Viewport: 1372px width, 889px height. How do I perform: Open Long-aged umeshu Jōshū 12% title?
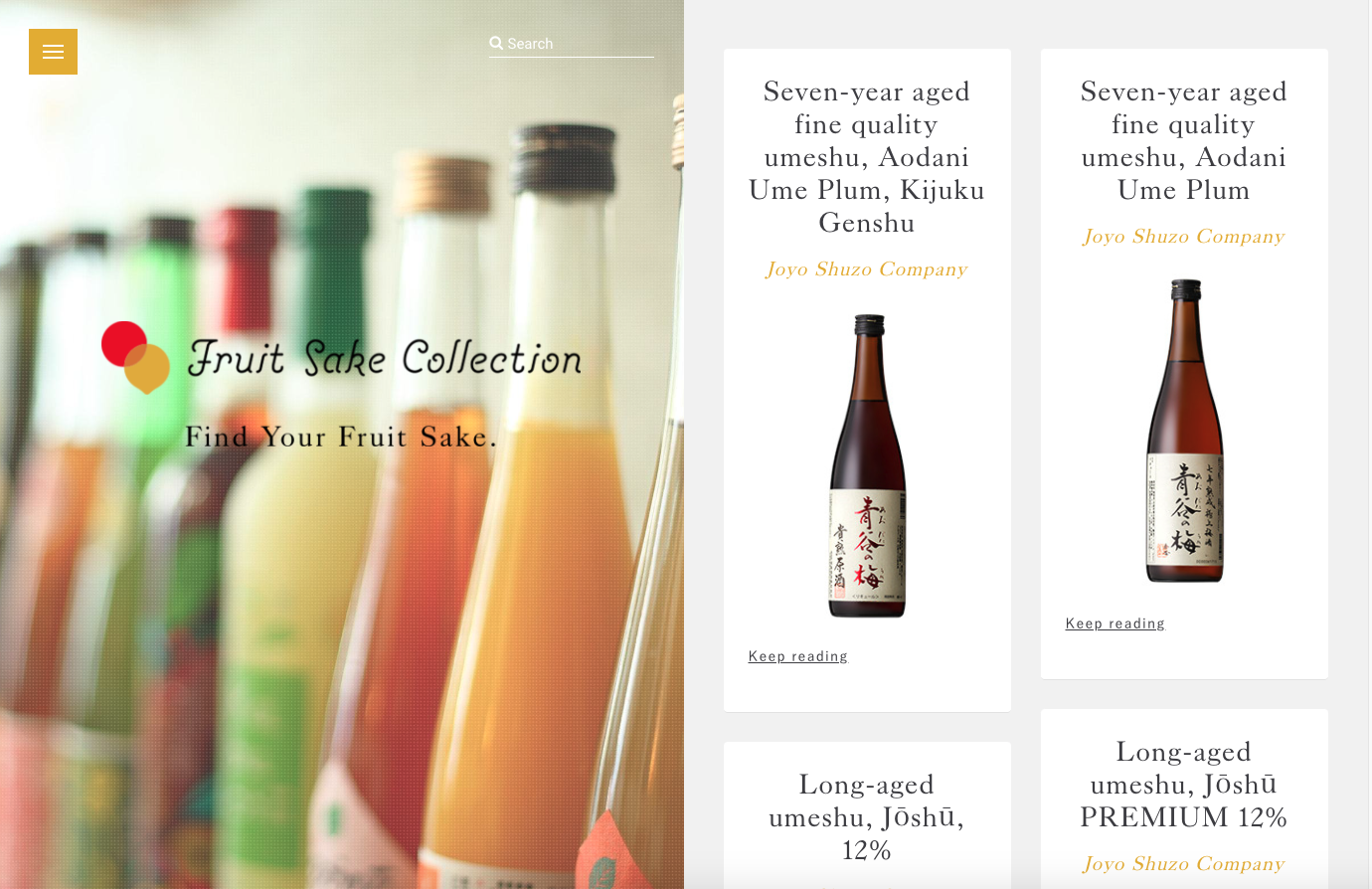click(867, 817)
